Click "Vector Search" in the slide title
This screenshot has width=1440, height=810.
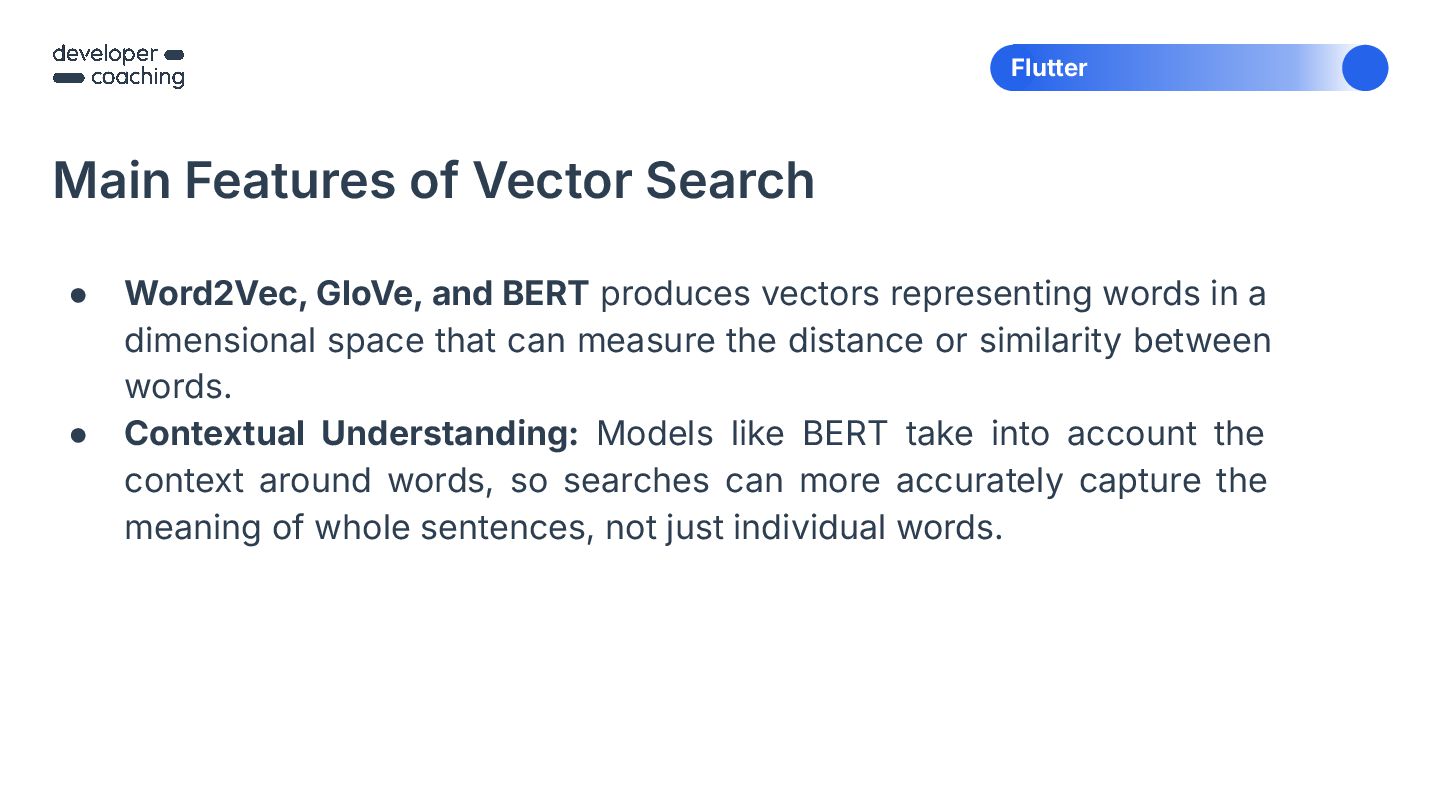coord(643,180)
